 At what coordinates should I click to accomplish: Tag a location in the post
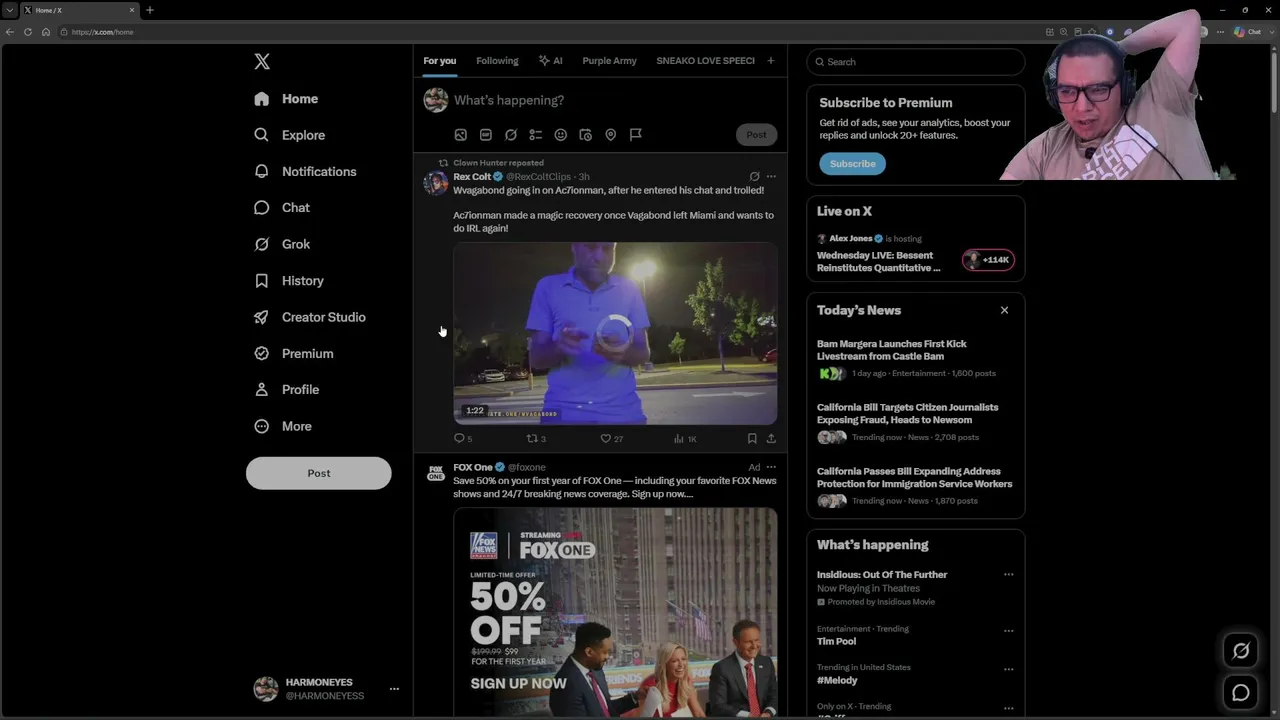[x=611, y=135]
